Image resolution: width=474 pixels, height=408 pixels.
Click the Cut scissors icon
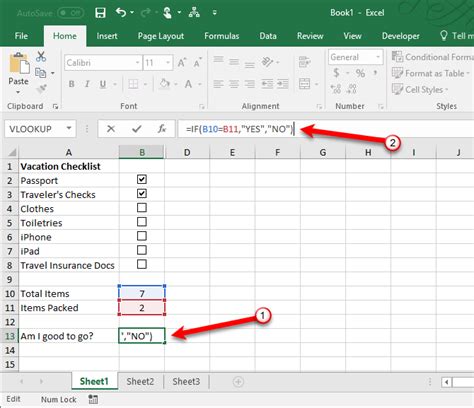point(41,57)
